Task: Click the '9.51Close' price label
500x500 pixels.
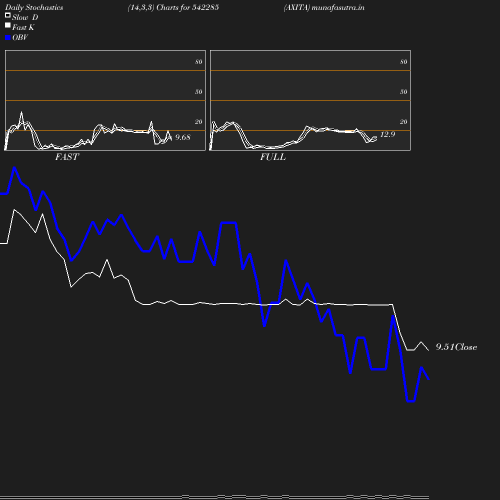Action: [456, 347]
